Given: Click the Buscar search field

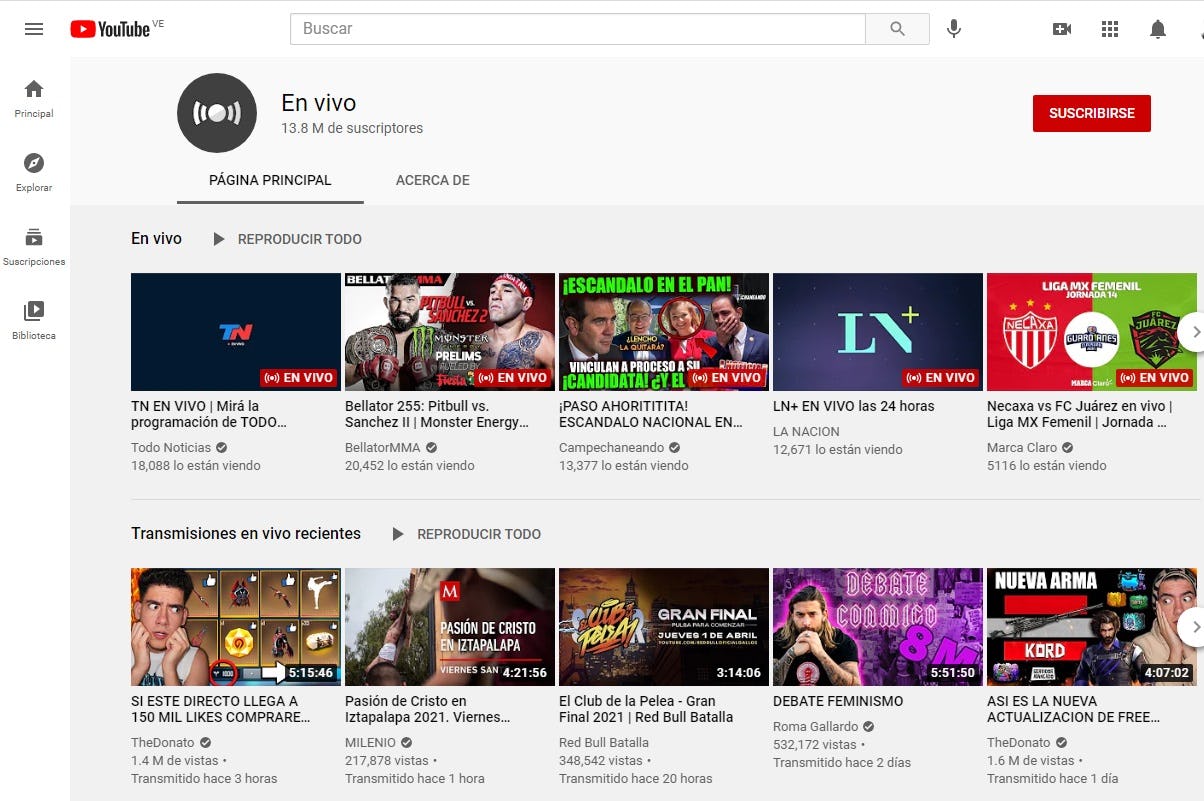Looking at the screenshot, I should [x=577, y=29].
